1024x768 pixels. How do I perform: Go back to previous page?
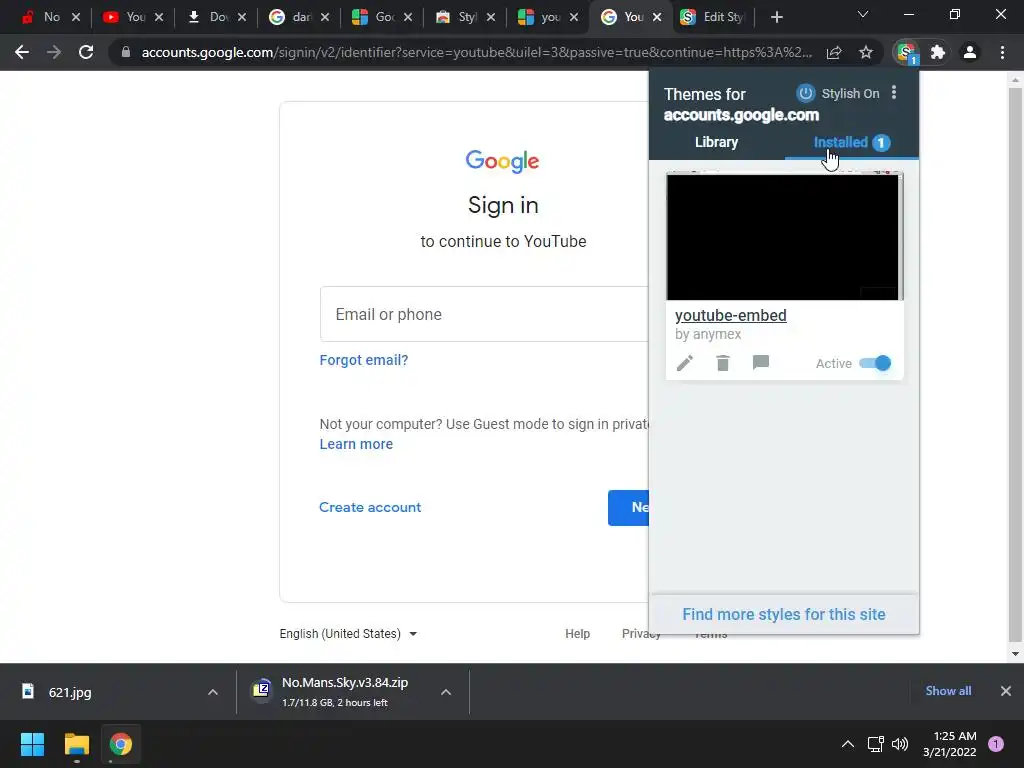coord(22,52)
